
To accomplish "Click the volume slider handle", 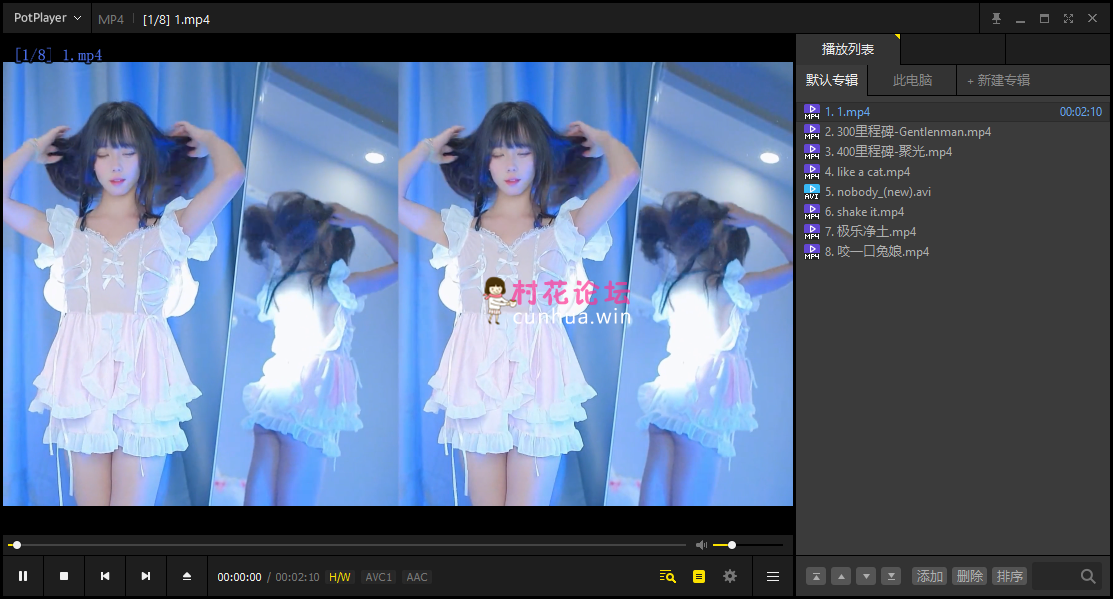I will [732, 545].
